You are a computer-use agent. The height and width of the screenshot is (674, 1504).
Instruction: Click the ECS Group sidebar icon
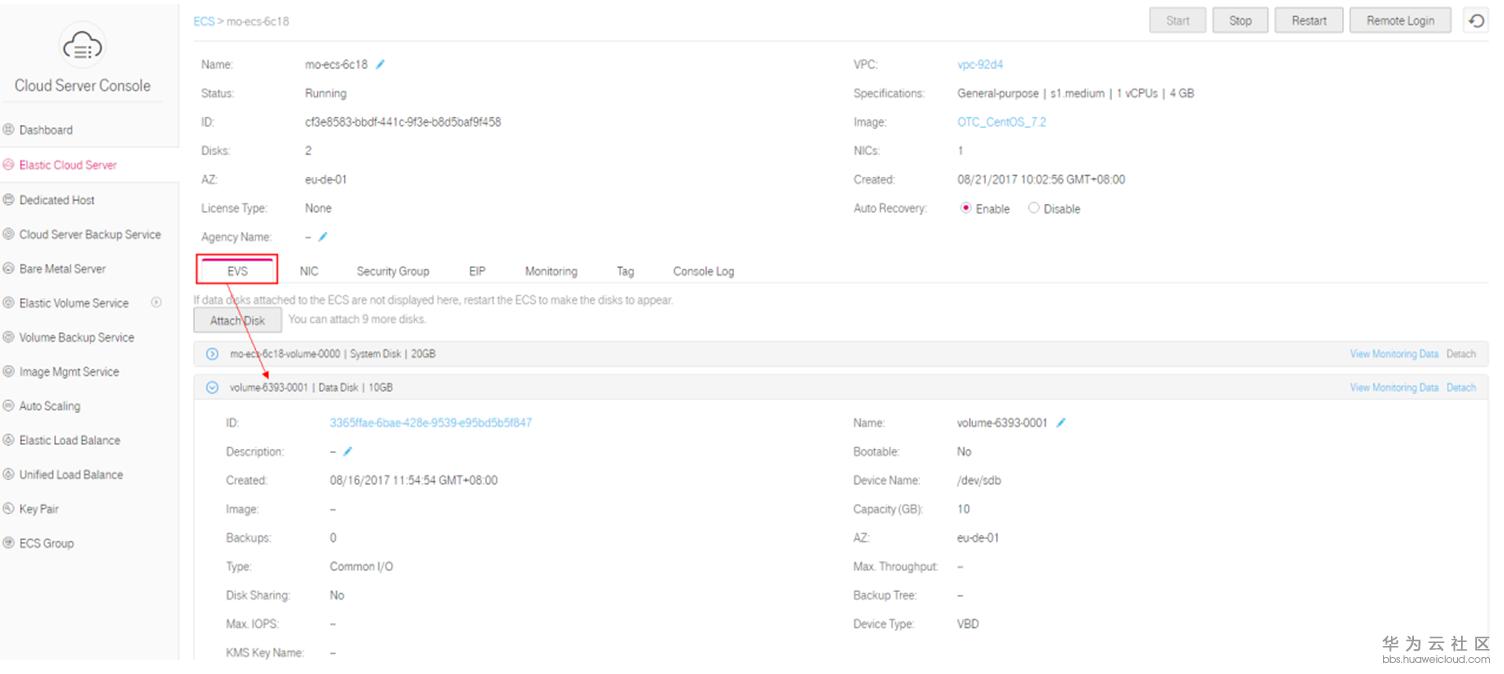coord(9,544)
